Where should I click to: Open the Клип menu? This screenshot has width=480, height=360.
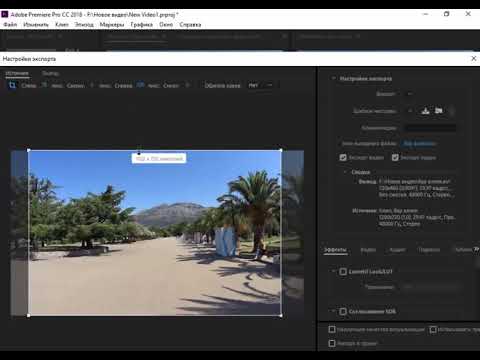point(62,24)
